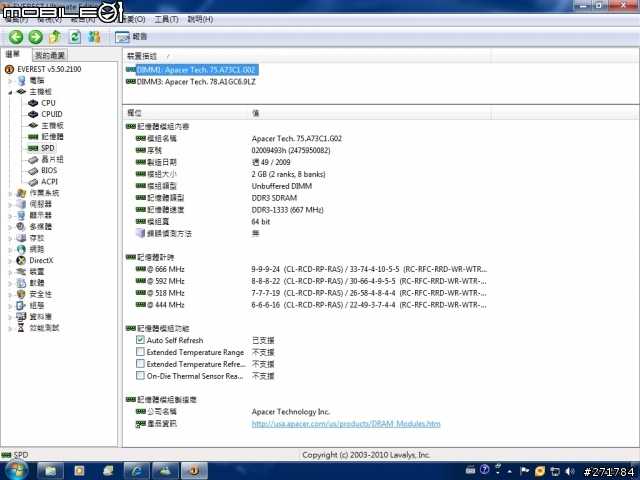The height and width of the screenshot is (480, 640).
Task: Select the ACPI item in tree
Action: pyautogui.click(x=49, y=182)
